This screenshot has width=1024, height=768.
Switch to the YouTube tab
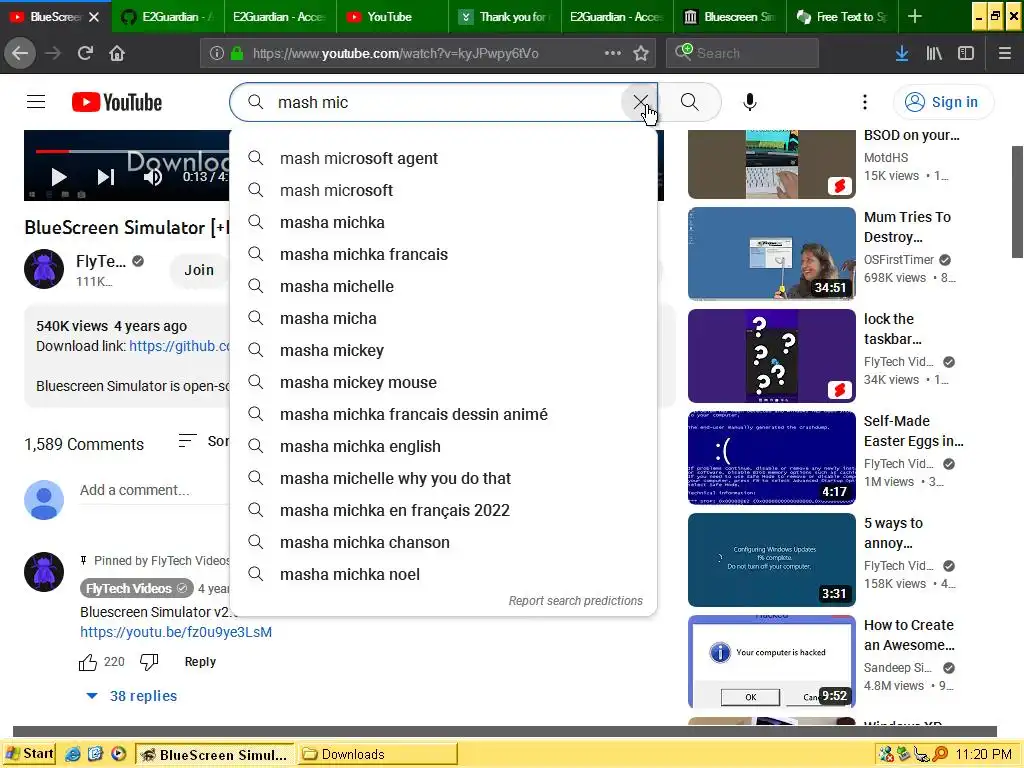392,17
